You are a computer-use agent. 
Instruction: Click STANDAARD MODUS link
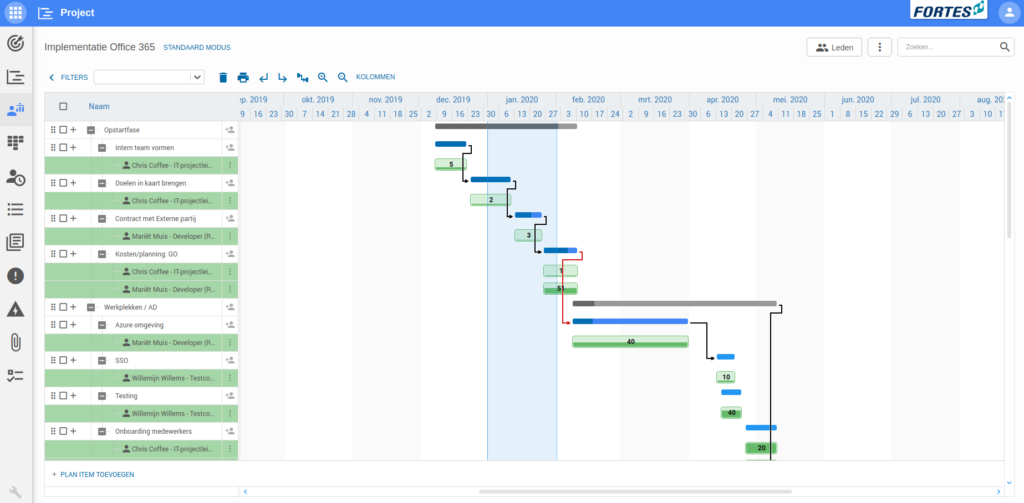pos(197,48)
